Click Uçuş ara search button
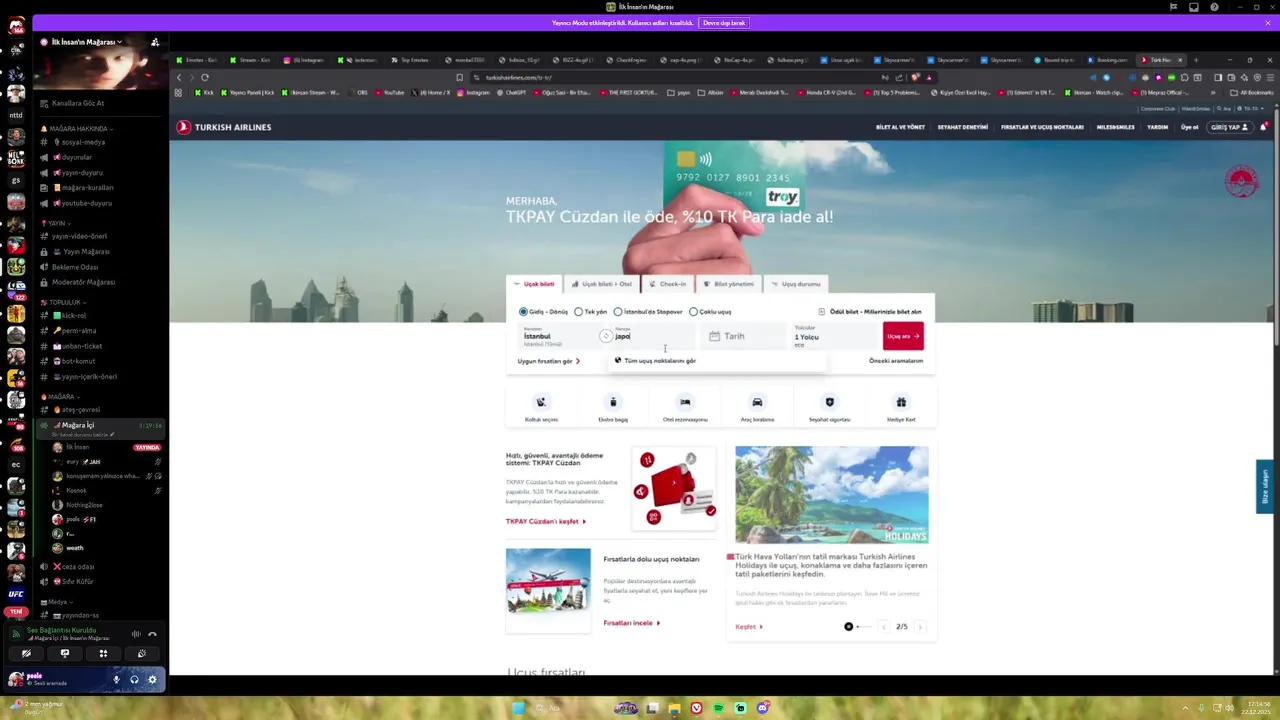The height and width of the screenshot is (720, 1280). click(903, 336)
